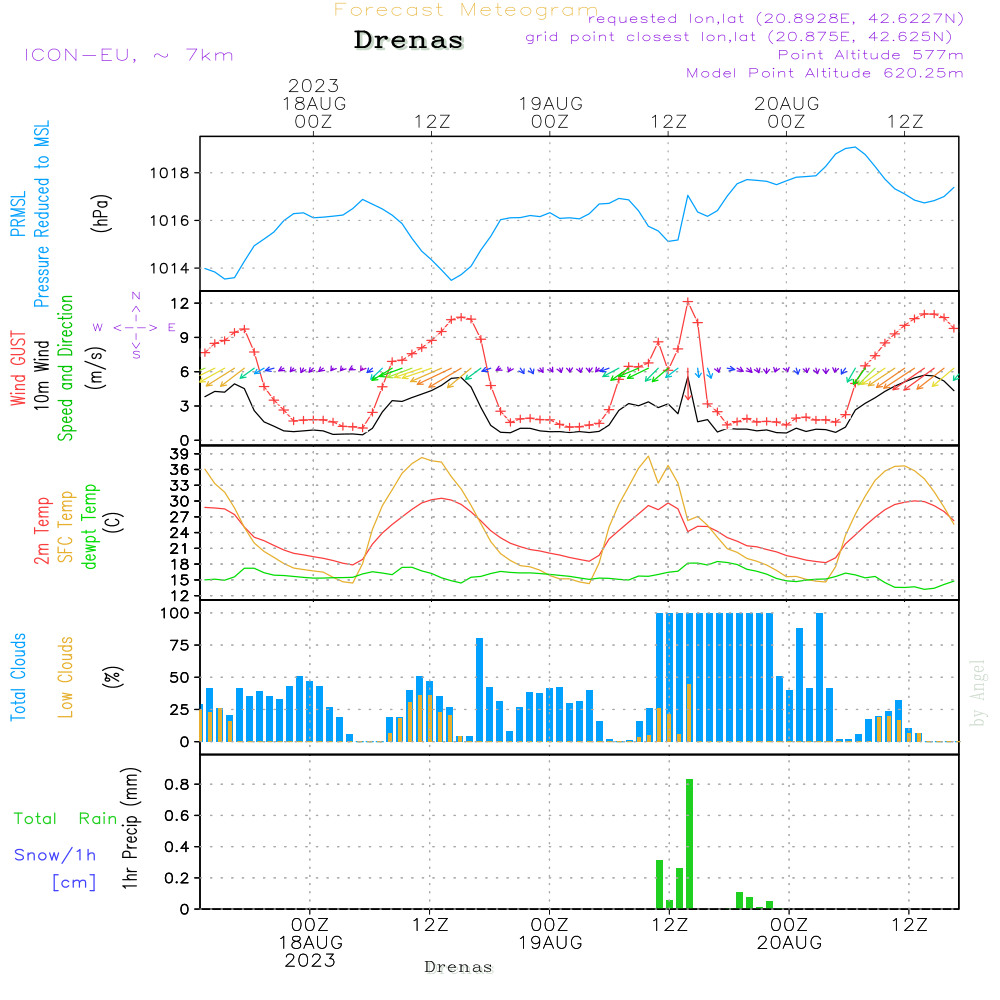Click the Forecast Meteogram heading

[x=466, y=10]
